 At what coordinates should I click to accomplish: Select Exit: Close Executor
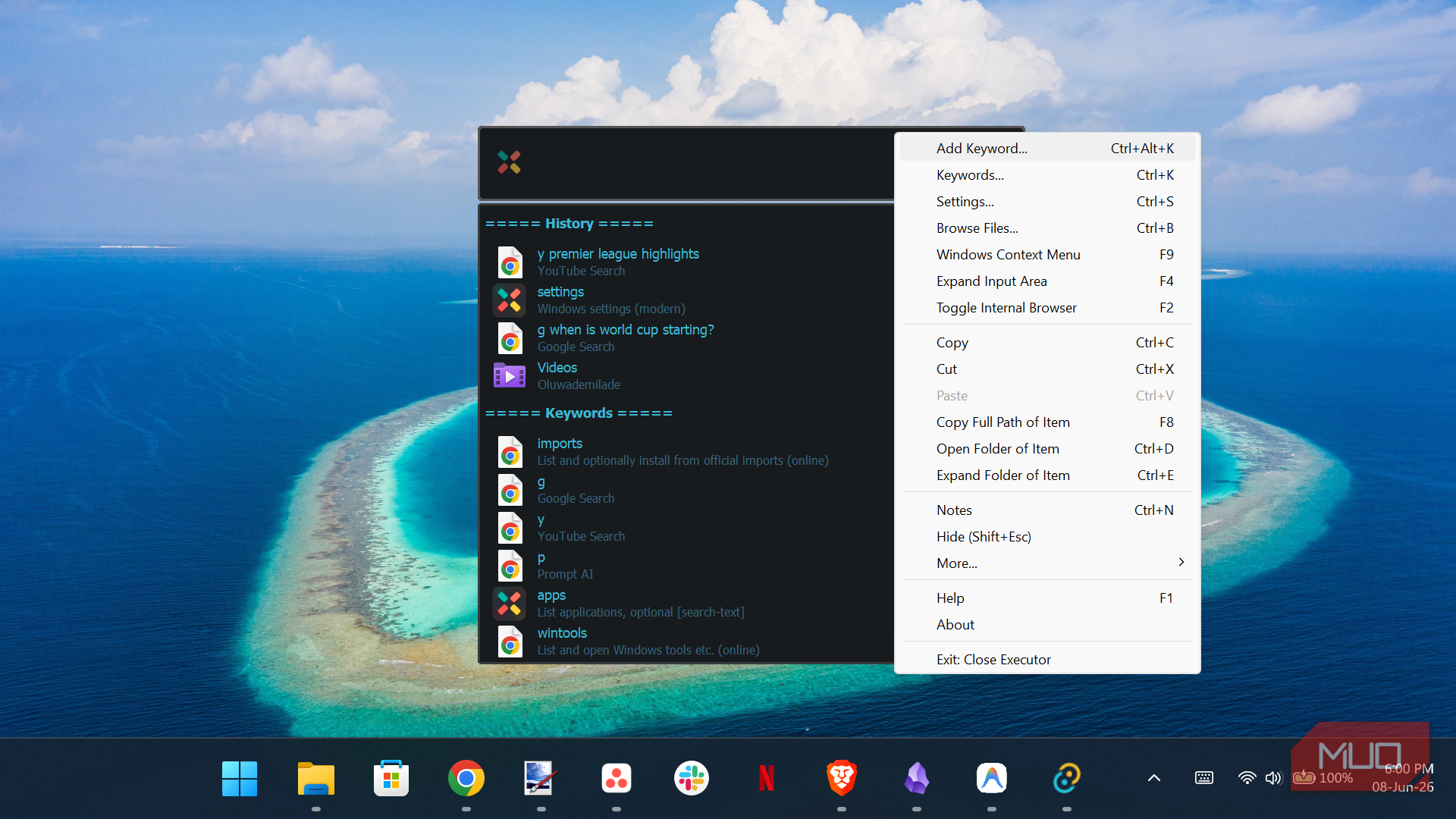(x=1048, y=660)
